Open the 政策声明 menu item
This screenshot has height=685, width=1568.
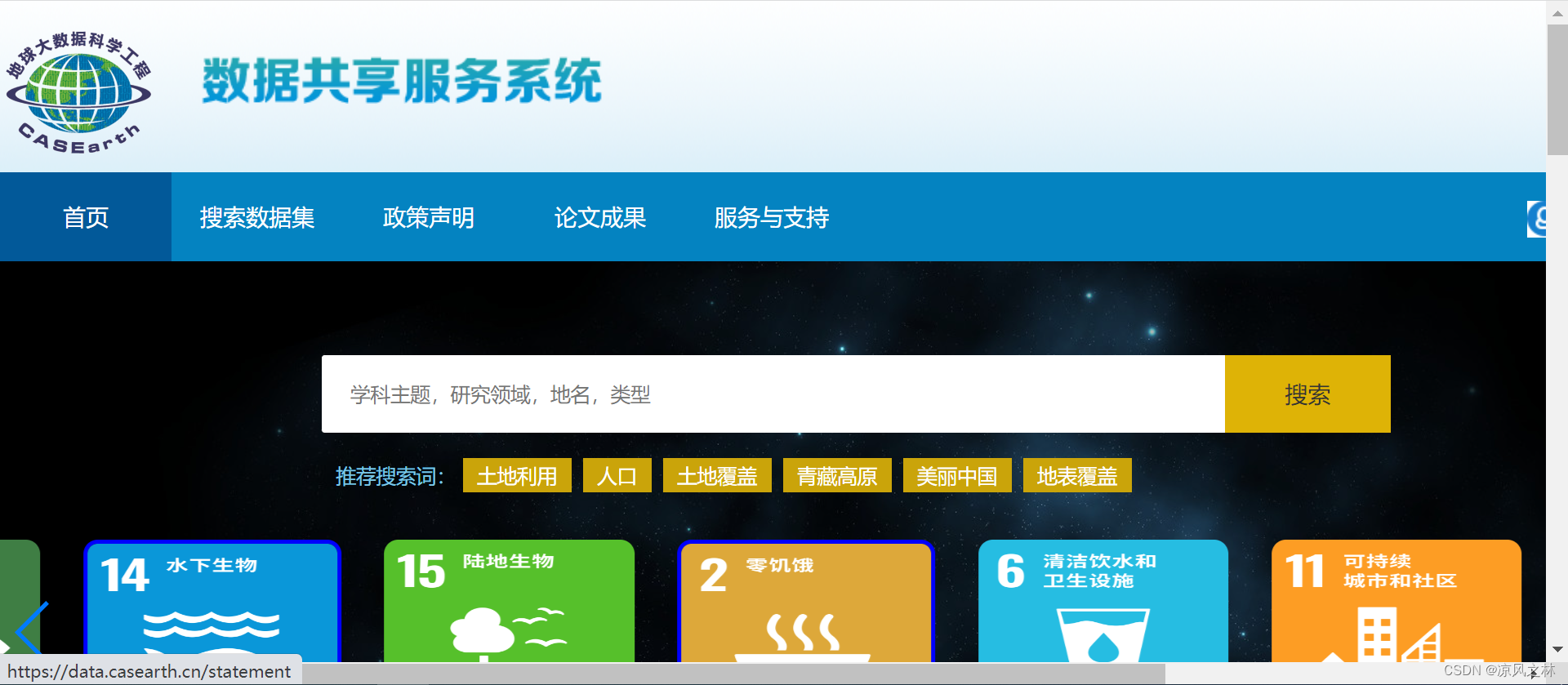pos(429,217)
